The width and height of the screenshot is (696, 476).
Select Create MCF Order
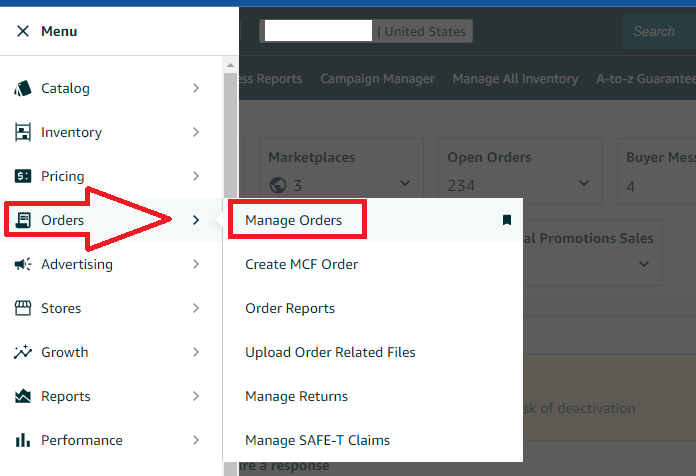(x=301, y=264)
